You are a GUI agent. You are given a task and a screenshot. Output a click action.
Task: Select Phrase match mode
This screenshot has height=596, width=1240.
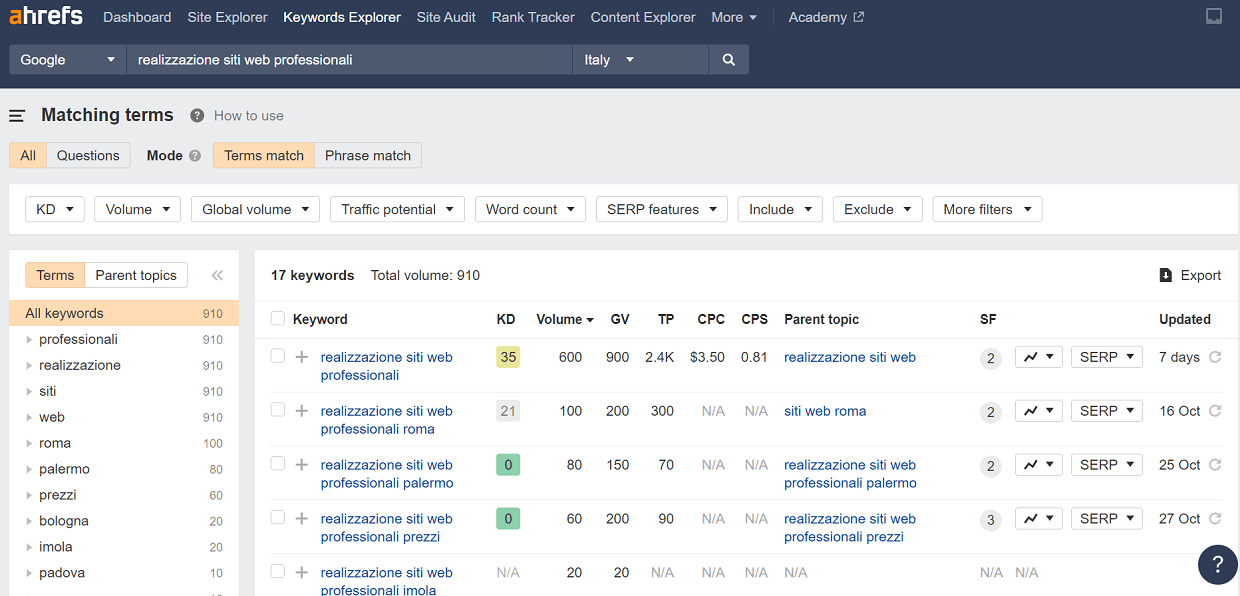tap(368, 155)
